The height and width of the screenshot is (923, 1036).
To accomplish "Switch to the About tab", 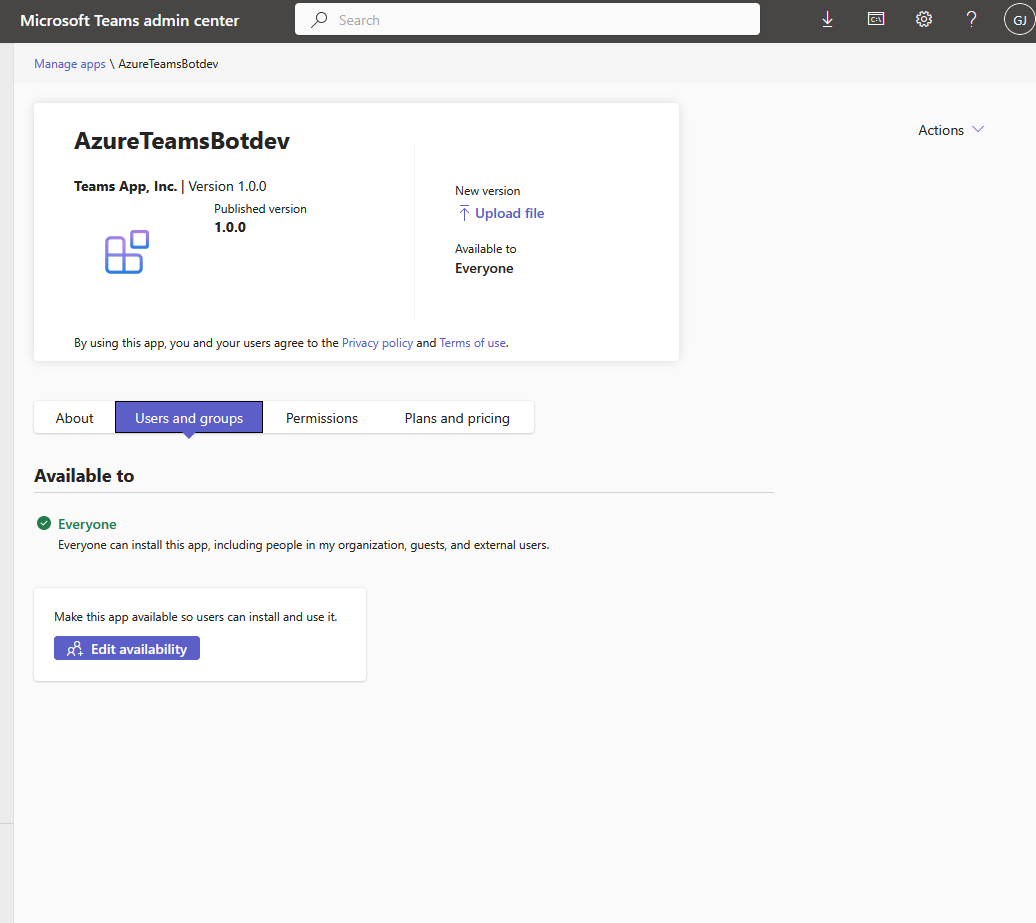I will [75, 418].
